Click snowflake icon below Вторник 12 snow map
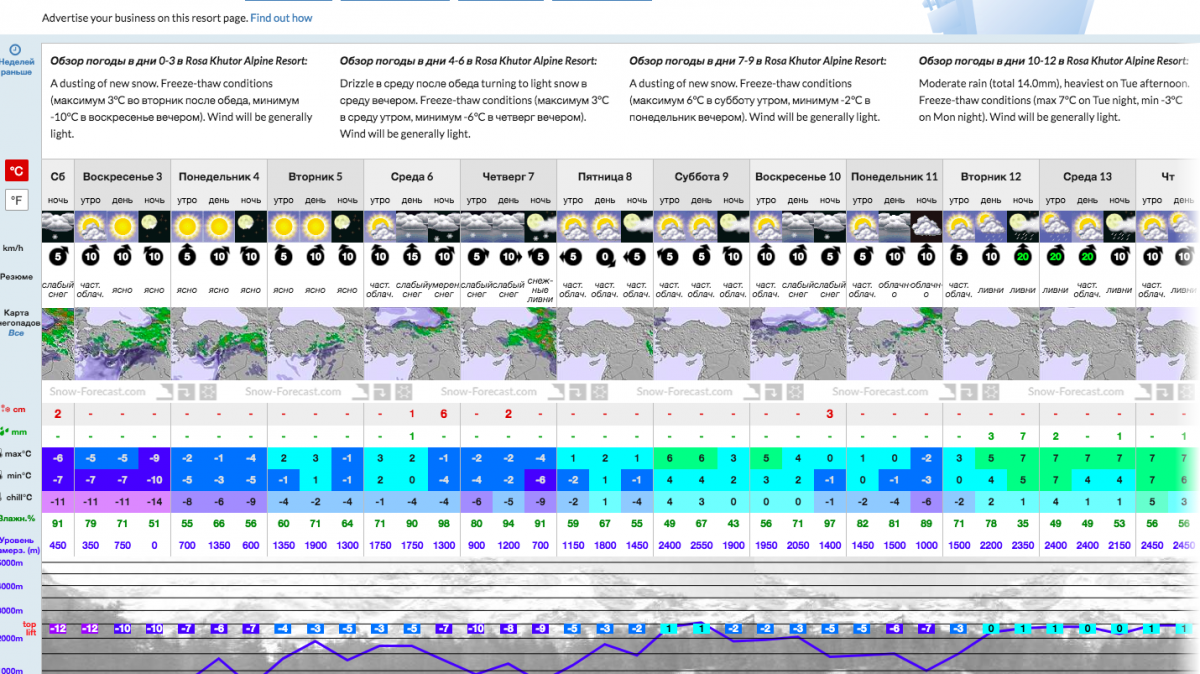This screenshot has height=674, width=1200. [990, 392]
